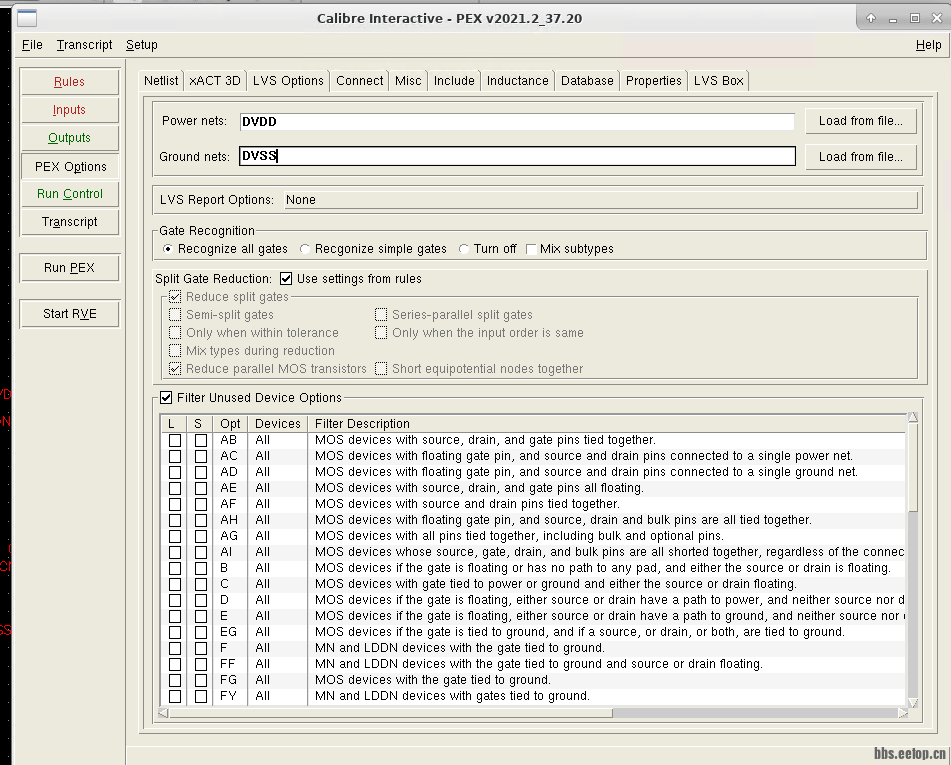Click the Ground nets input field

tap(517, 156)
